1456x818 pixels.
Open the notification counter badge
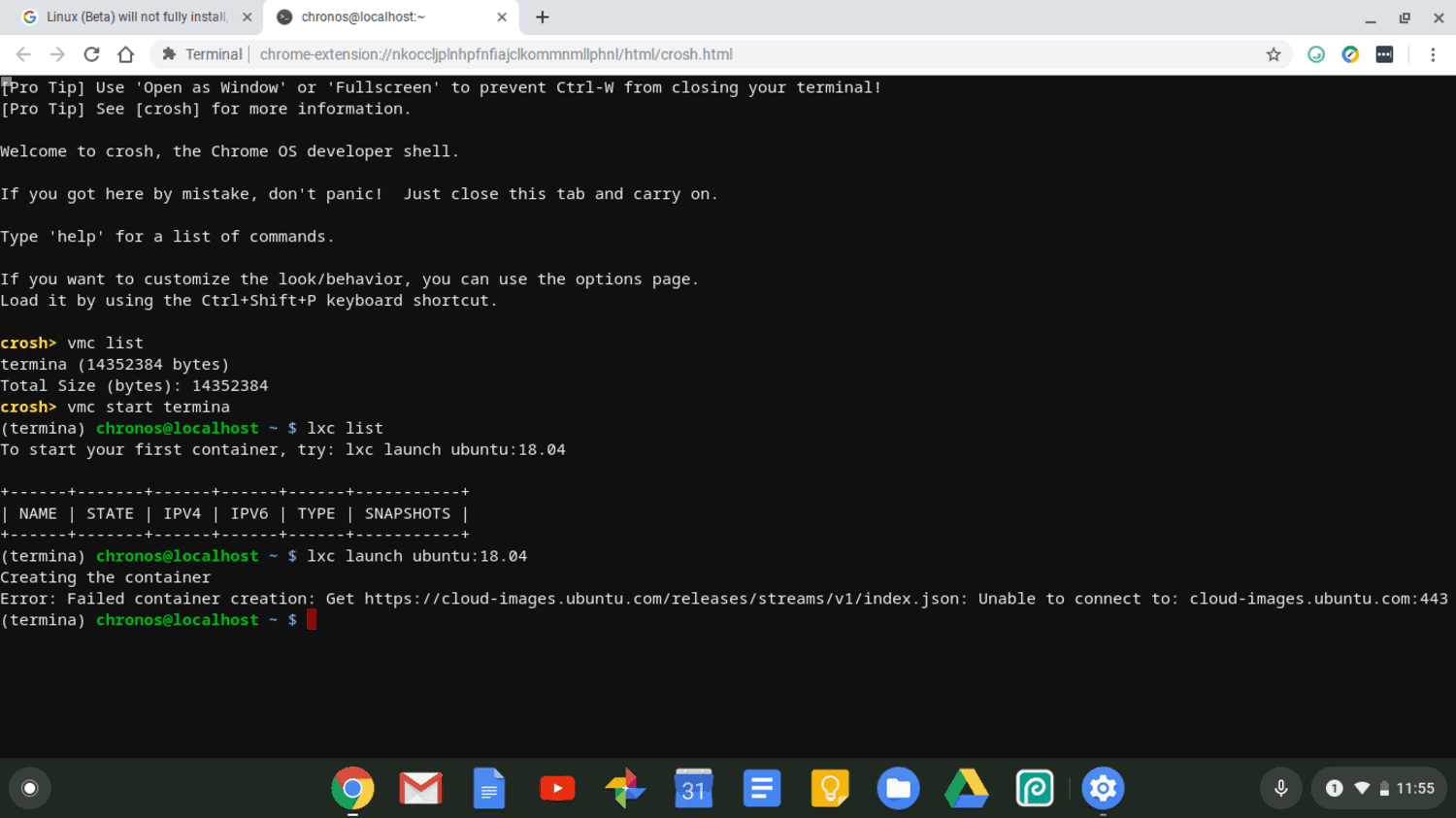[x=1335, y=788]
